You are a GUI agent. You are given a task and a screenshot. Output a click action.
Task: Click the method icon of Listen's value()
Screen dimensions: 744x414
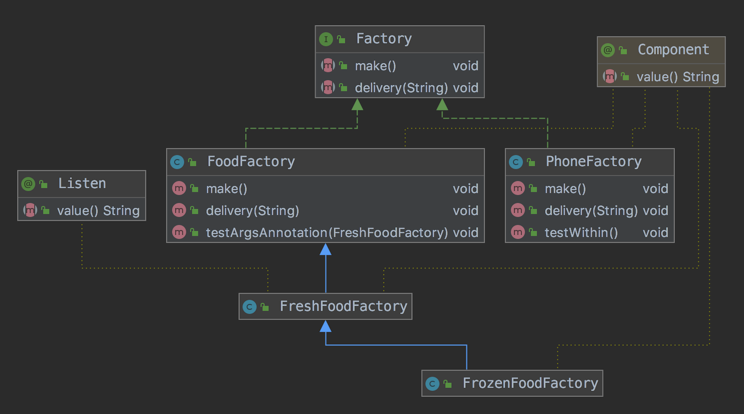pyautogui.click(x=29, y=211)
